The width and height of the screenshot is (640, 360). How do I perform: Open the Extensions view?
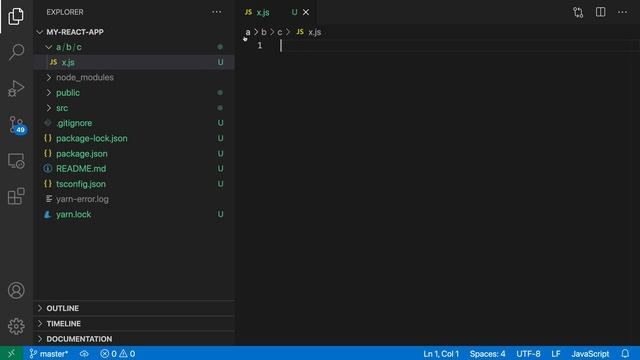16,196
